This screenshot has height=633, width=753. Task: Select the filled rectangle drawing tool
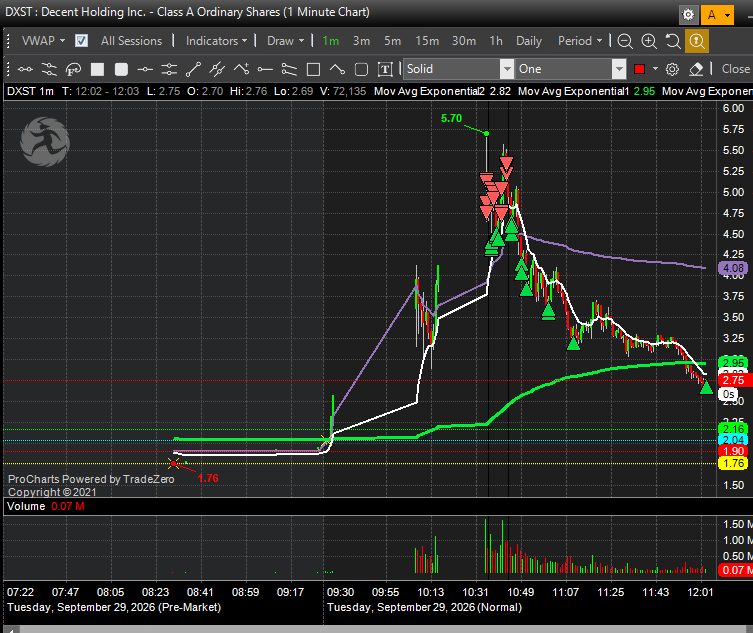click(97, 70)
